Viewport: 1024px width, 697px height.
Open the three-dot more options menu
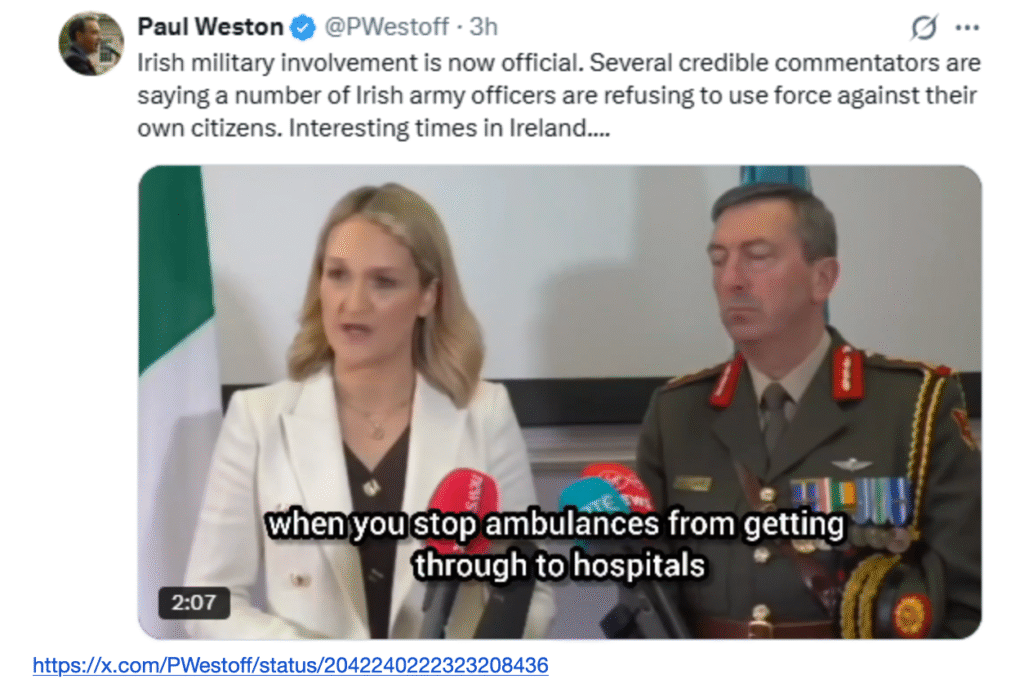click(x=967, y=27)
